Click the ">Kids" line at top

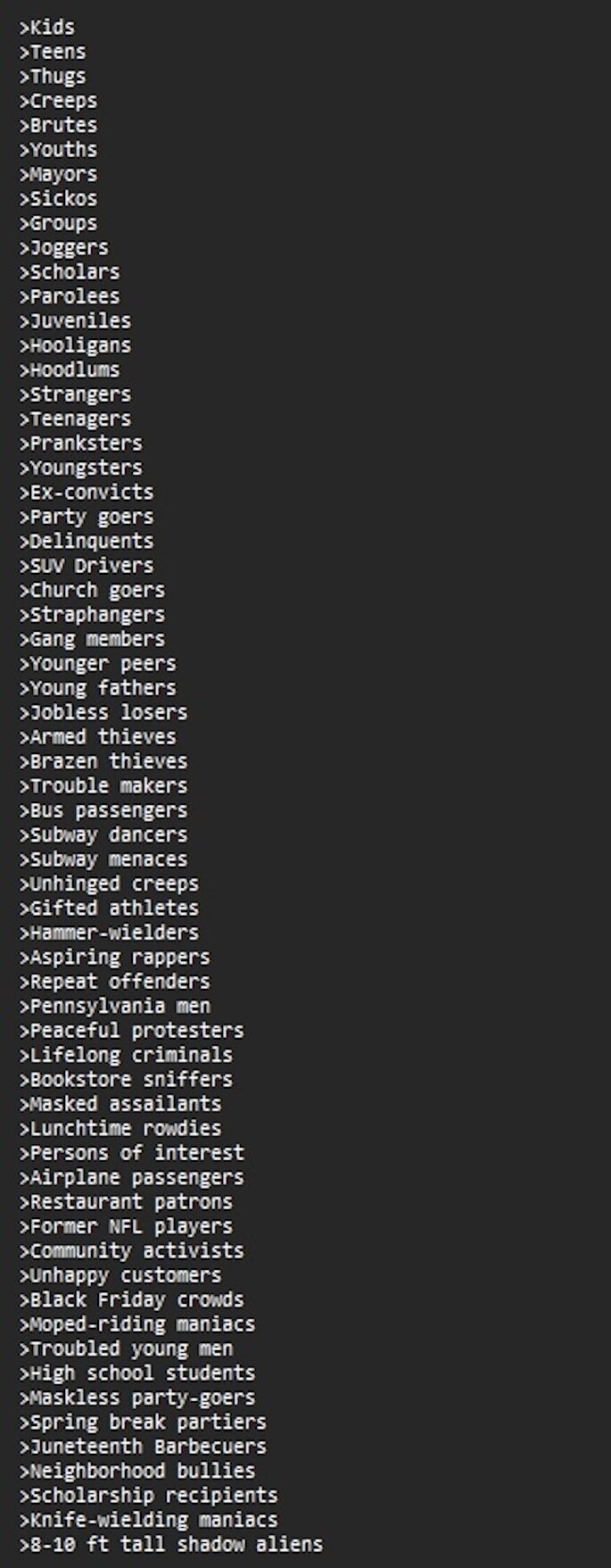(47, 28)
